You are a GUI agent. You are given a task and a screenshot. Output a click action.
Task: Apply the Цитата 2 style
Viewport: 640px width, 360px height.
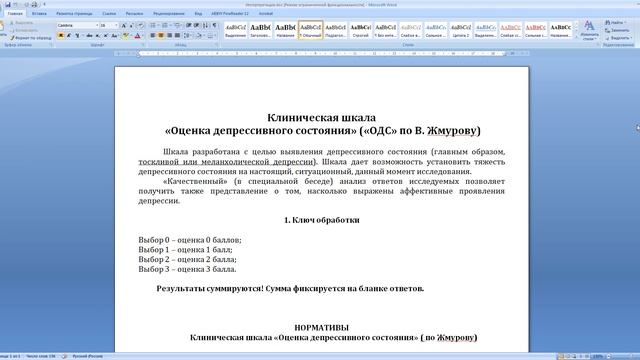(461, 30)
